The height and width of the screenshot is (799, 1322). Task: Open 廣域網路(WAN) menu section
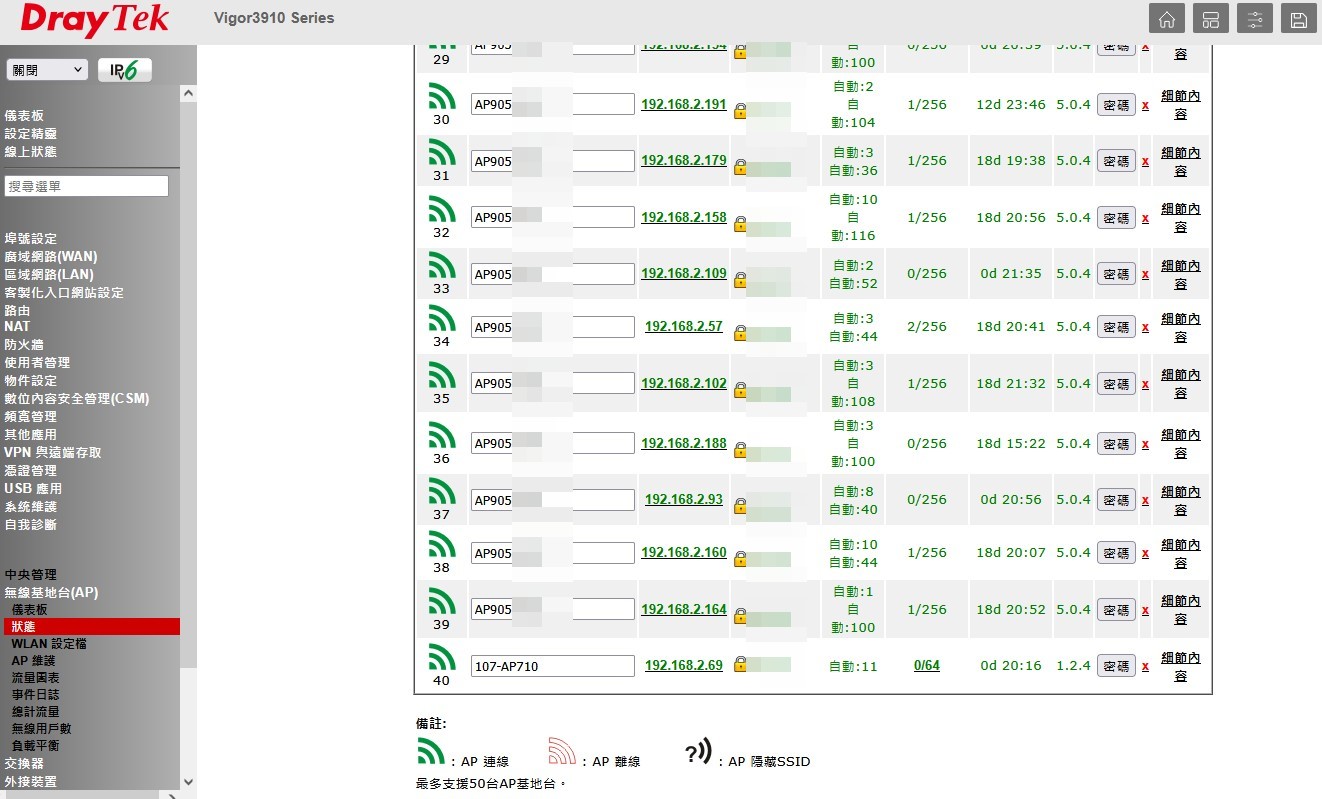pos(51,257)
